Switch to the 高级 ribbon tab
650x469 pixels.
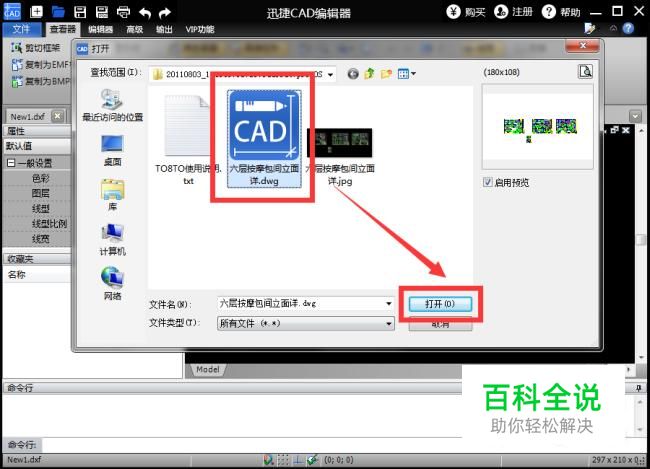tap(134, 29)
